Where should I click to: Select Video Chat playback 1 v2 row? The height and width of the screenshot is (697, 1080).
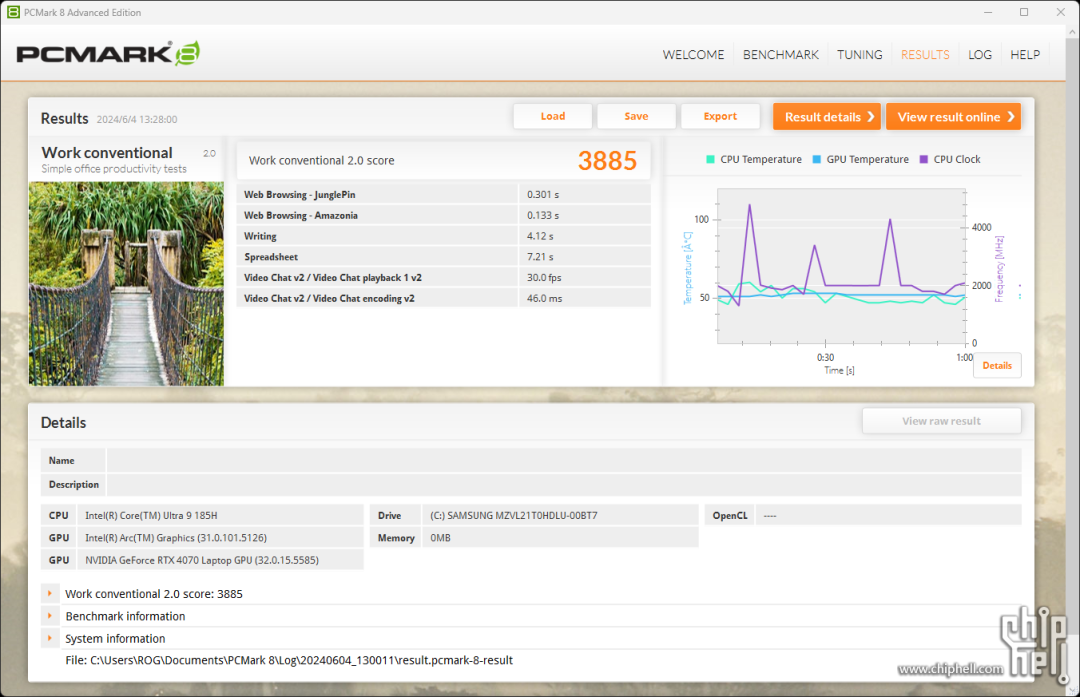[x=444, y=277]
